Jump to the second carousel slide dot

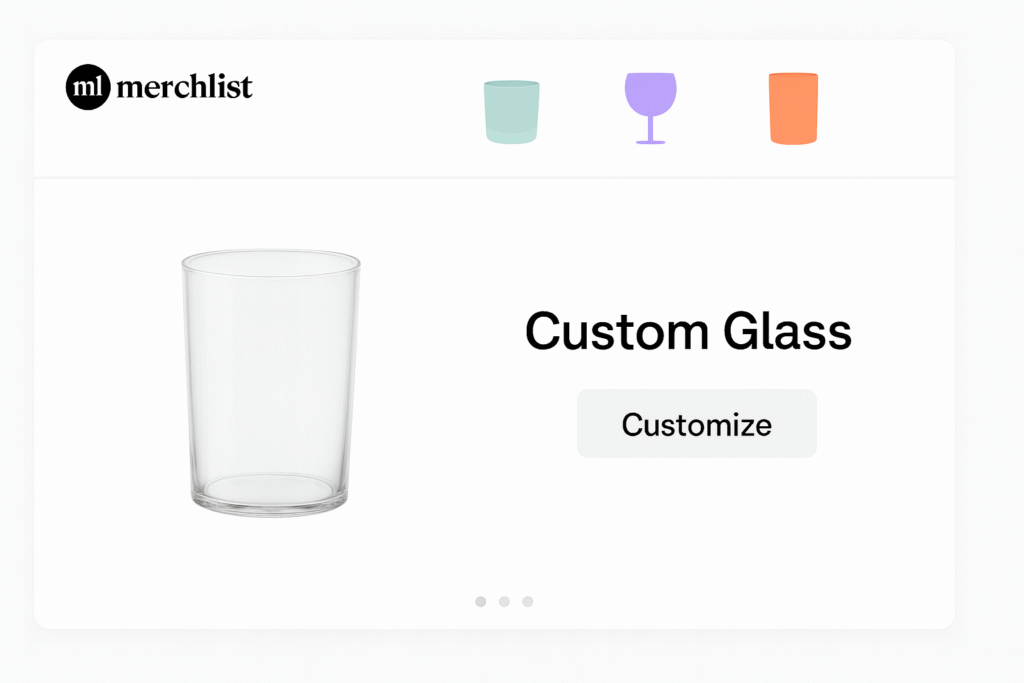[x=504, y=601]
